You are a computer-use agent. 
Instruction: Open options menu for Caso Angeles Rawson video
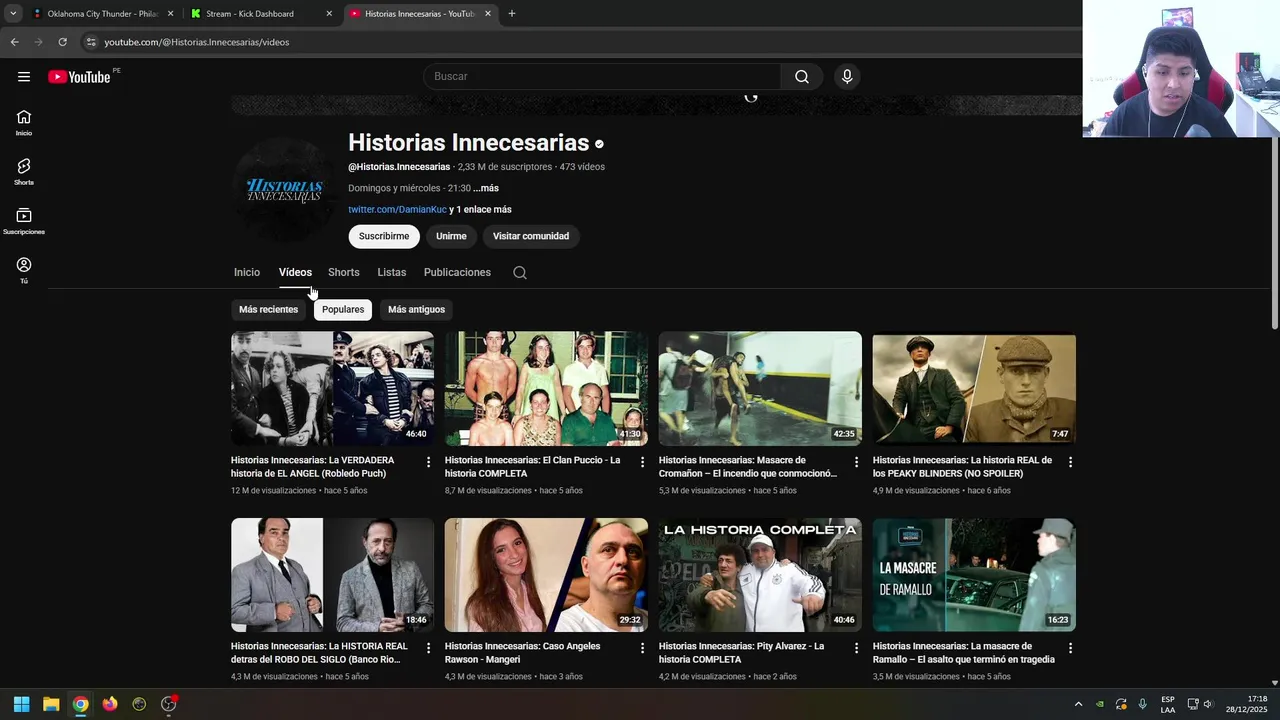click(x=642, y=648)
